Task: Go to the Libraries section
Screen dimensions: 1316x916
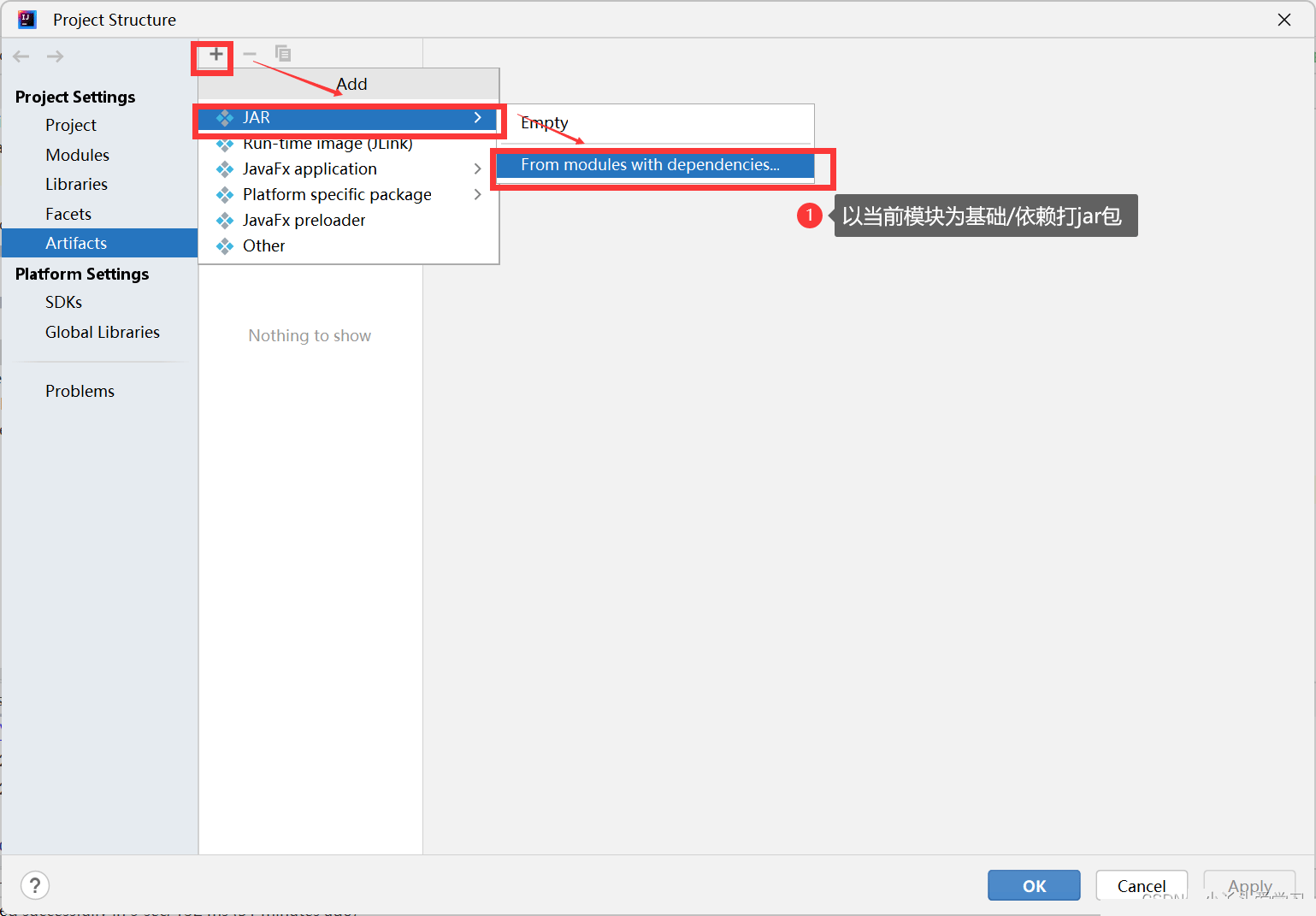Action: click(76, 184)
